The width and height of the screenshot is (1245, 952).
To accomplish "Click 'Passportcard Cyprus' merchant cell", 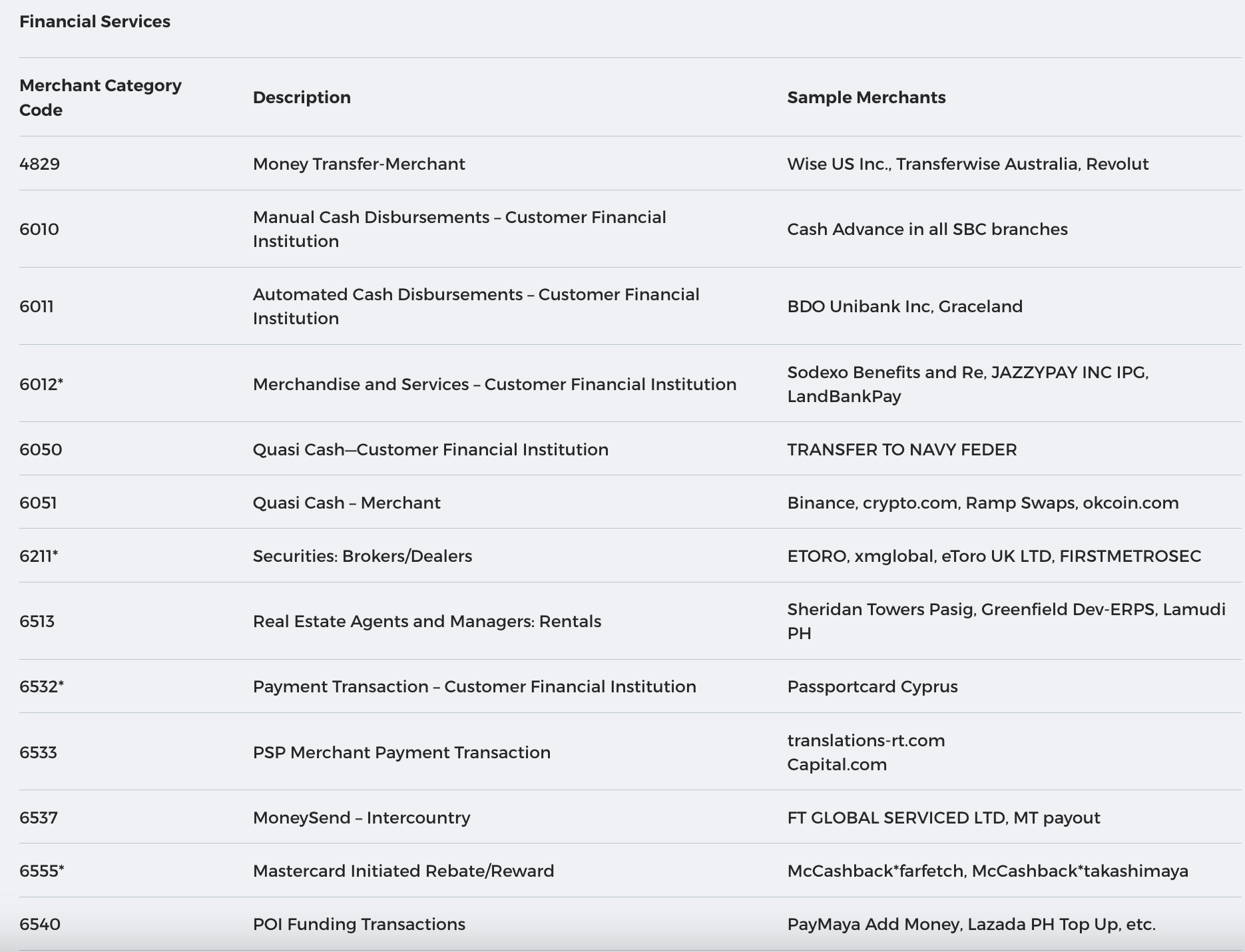I will (x=872, y=686).
